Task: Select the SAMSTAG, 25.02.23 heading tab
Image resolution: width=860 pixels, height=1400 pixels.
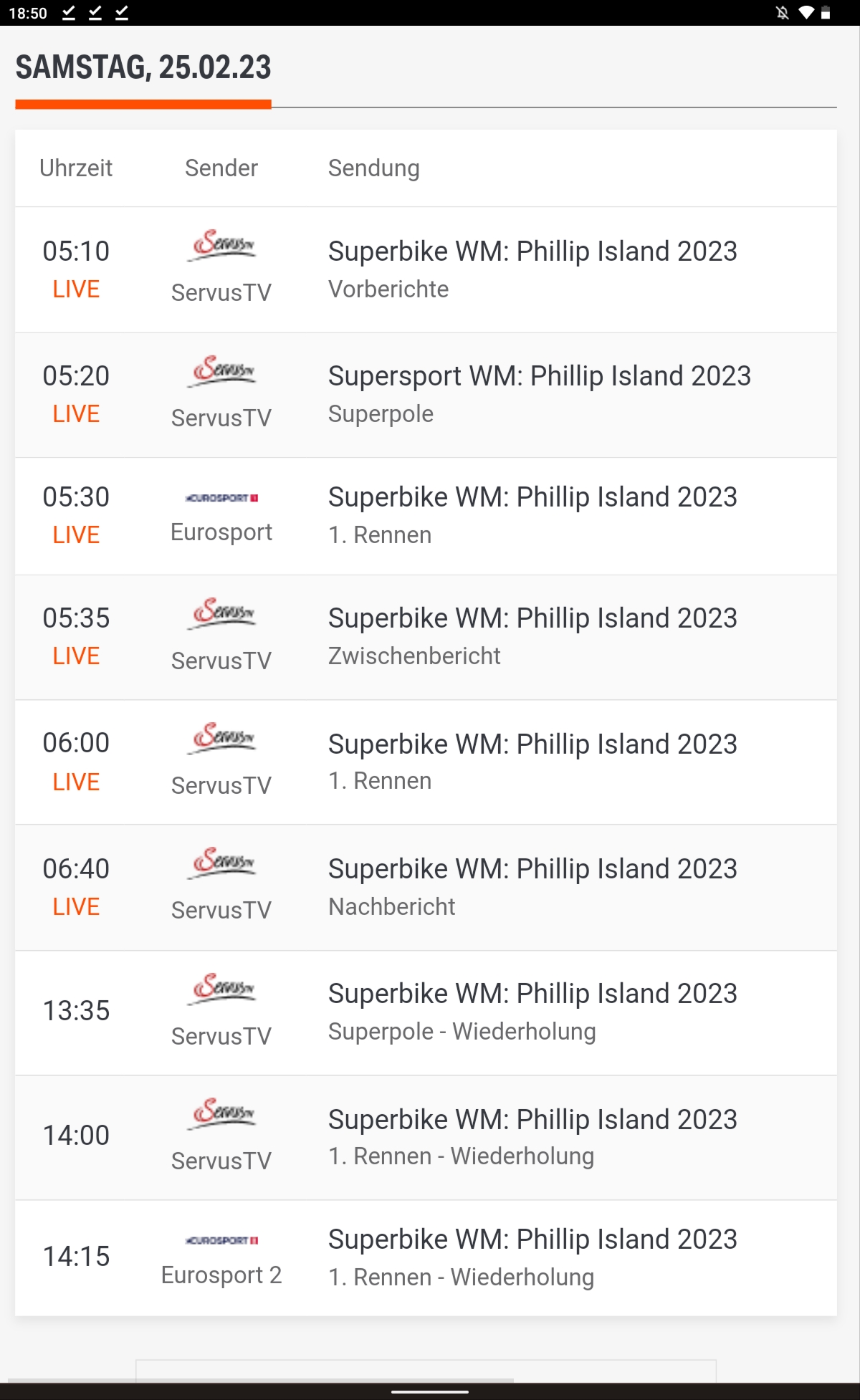Action: coord(143,68)
